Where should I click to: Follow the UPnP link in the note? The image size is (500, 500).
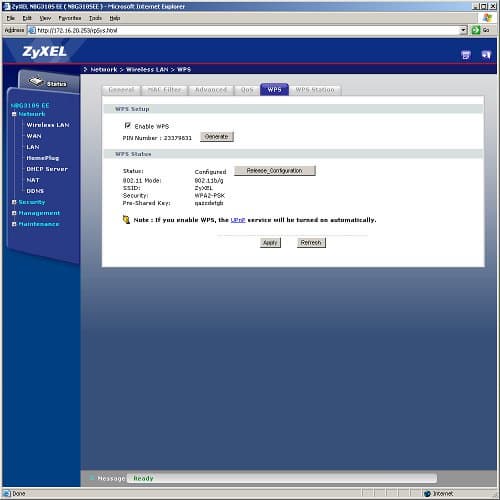(x=238, y=220)
